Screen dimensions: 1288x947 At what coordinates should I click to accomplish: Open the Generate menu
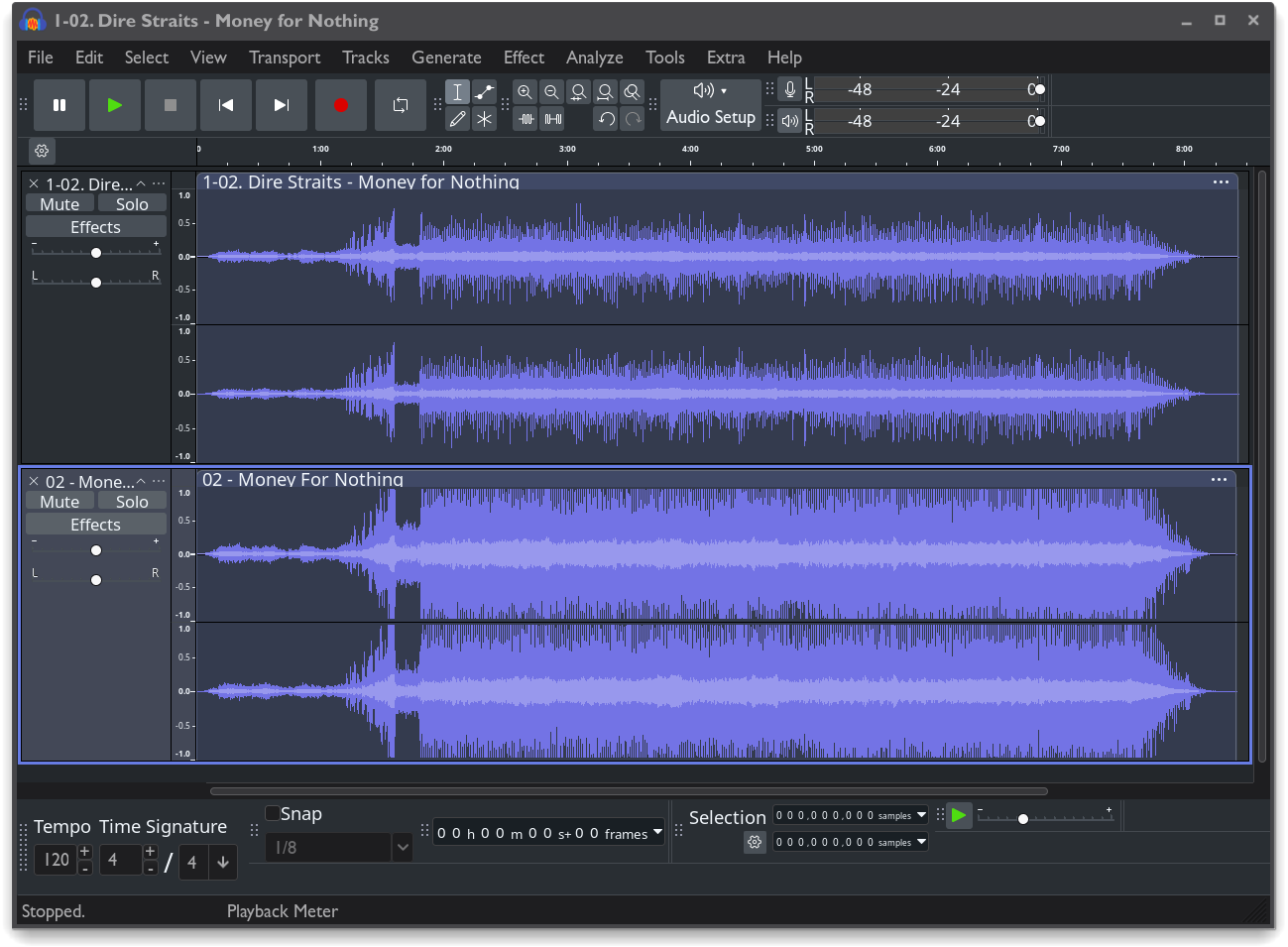pos(446,58)
